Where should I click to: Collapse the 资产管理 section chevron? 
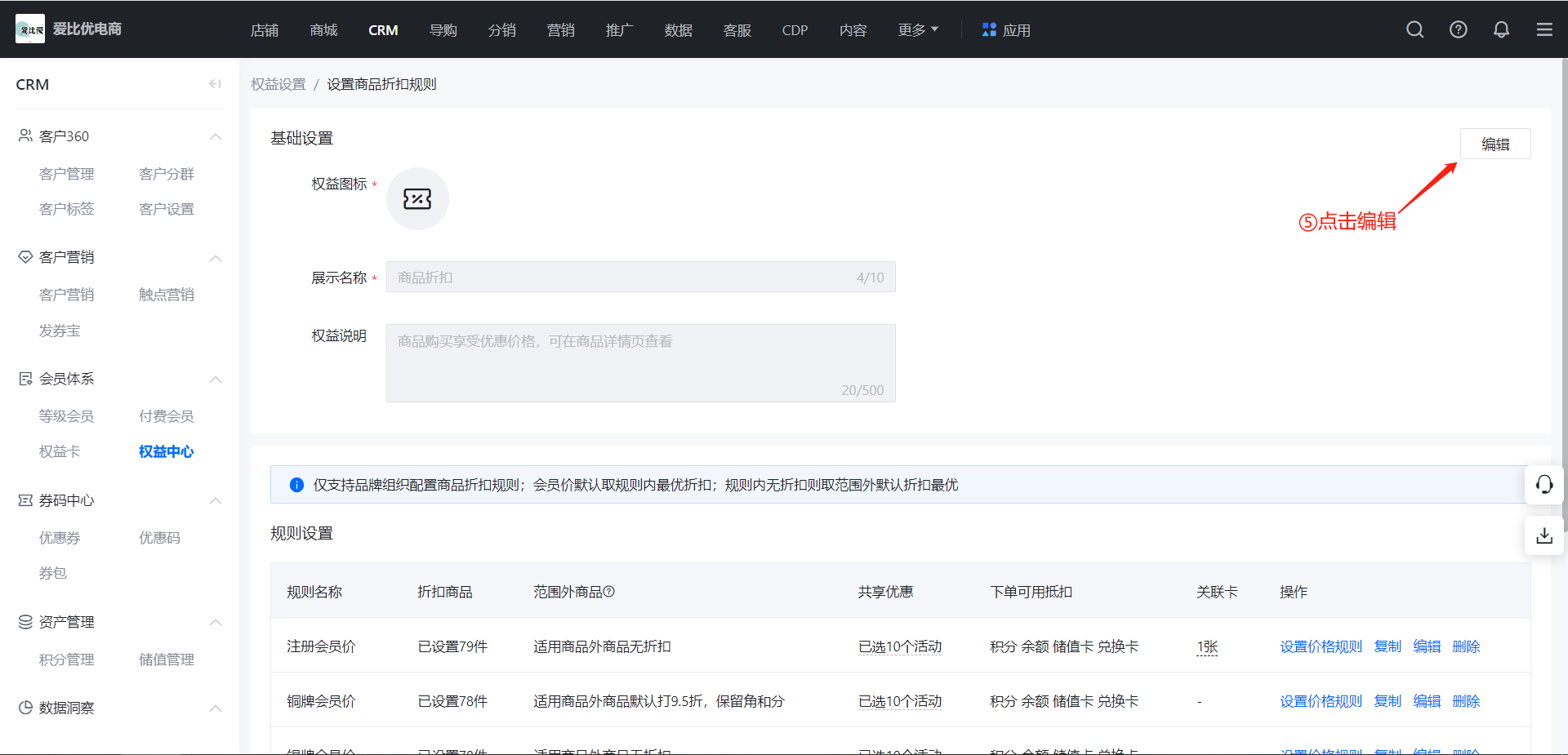[x=216, y=622]
